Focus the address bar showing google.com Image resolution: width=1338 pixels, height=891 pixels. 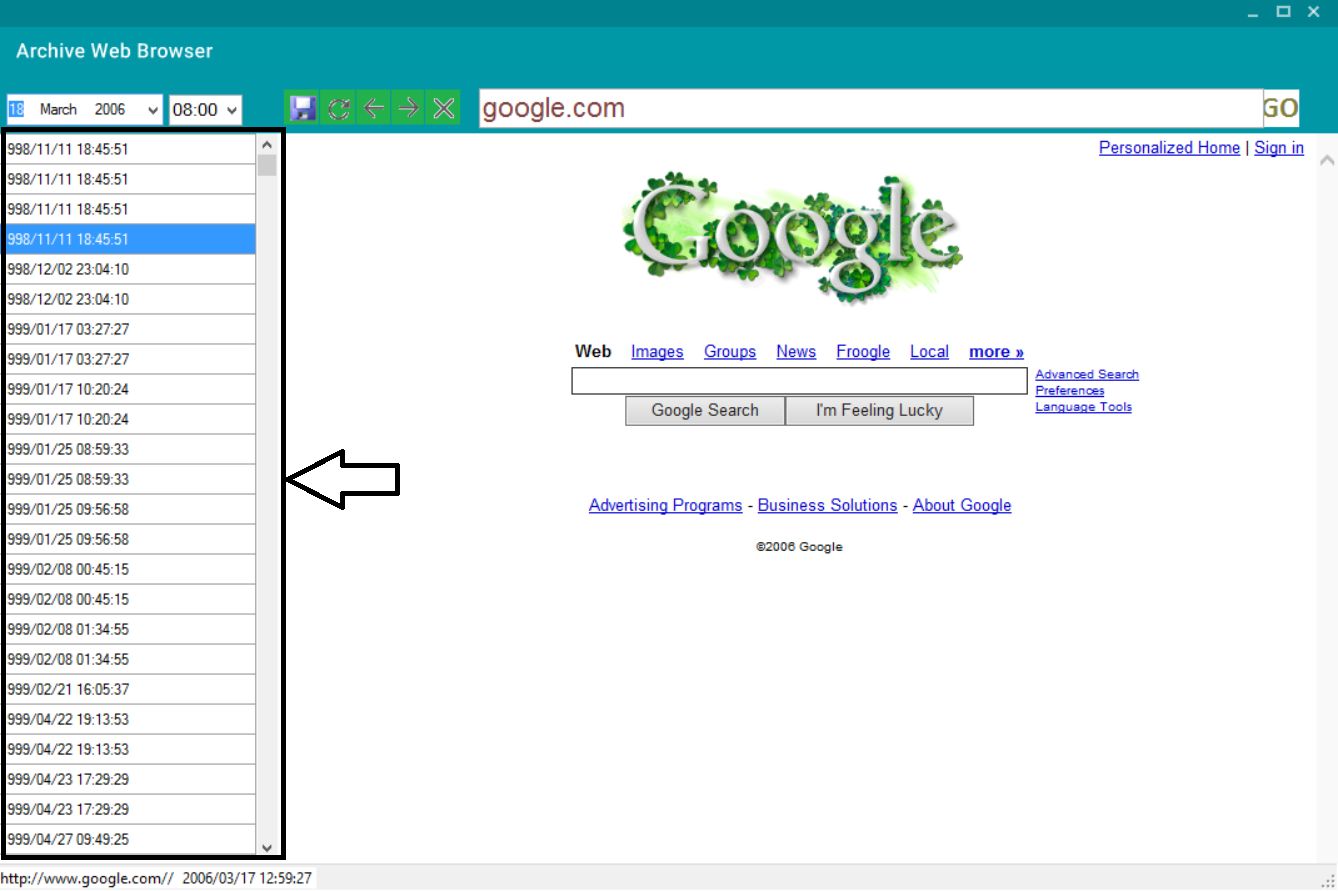pos(870,109)
